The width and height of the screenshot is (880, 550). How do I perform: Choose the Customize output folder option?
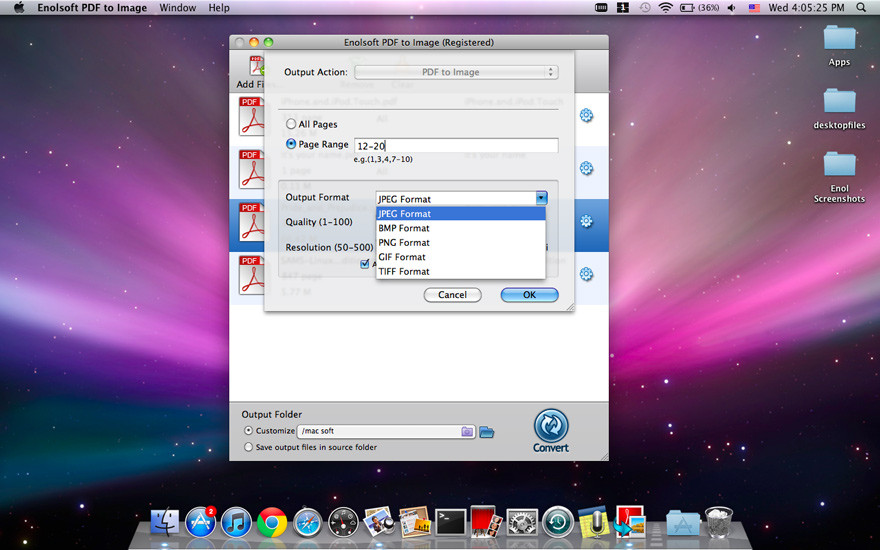pos(248,430)
